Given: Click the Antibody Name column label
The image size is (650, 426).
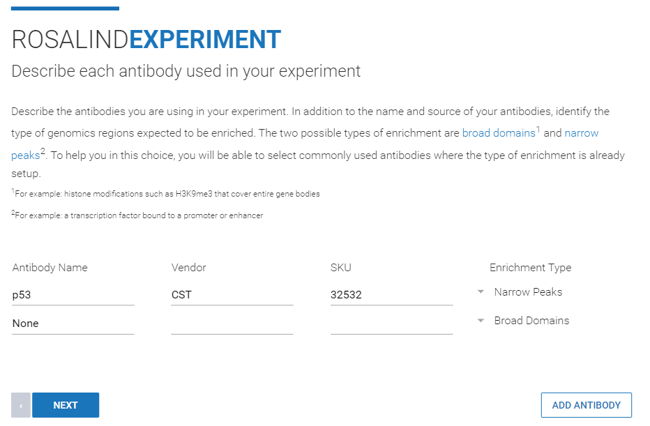Looking at the screenshot, I should click(x=50, y=268).
